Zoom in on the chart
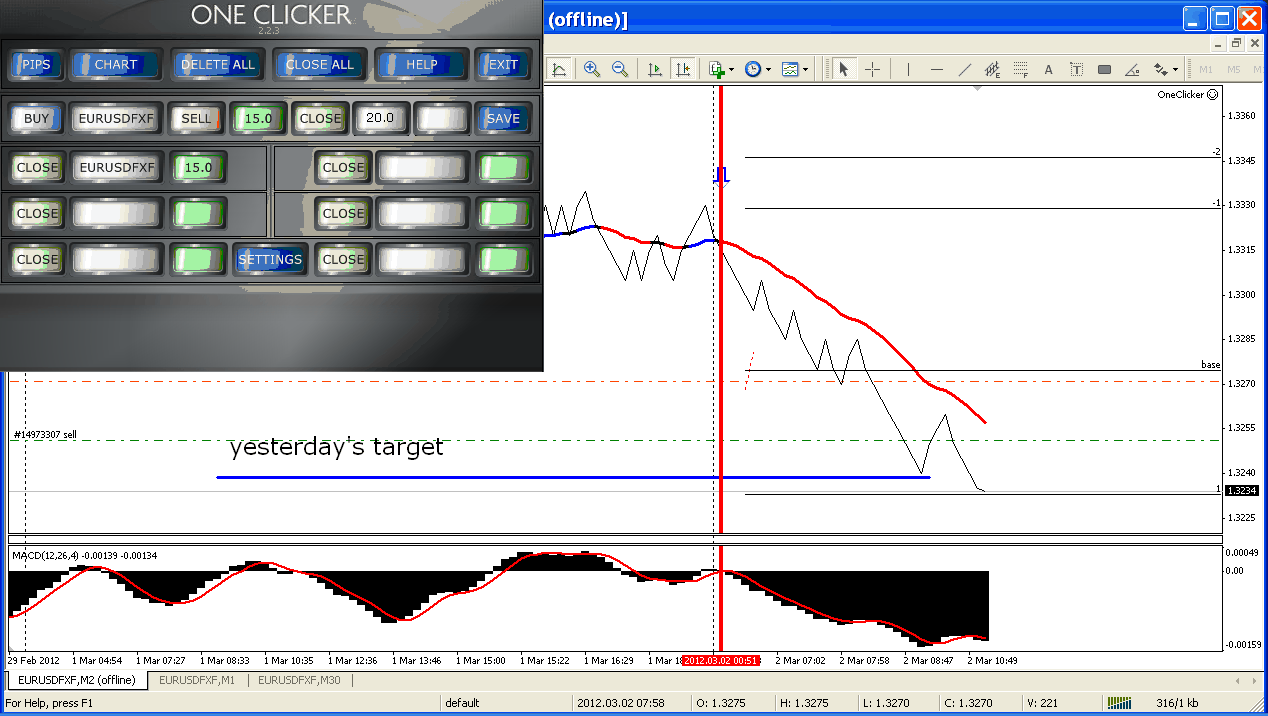Viewport: 1268px width, 716px height. pyautogui.click(x=592, y=69)
